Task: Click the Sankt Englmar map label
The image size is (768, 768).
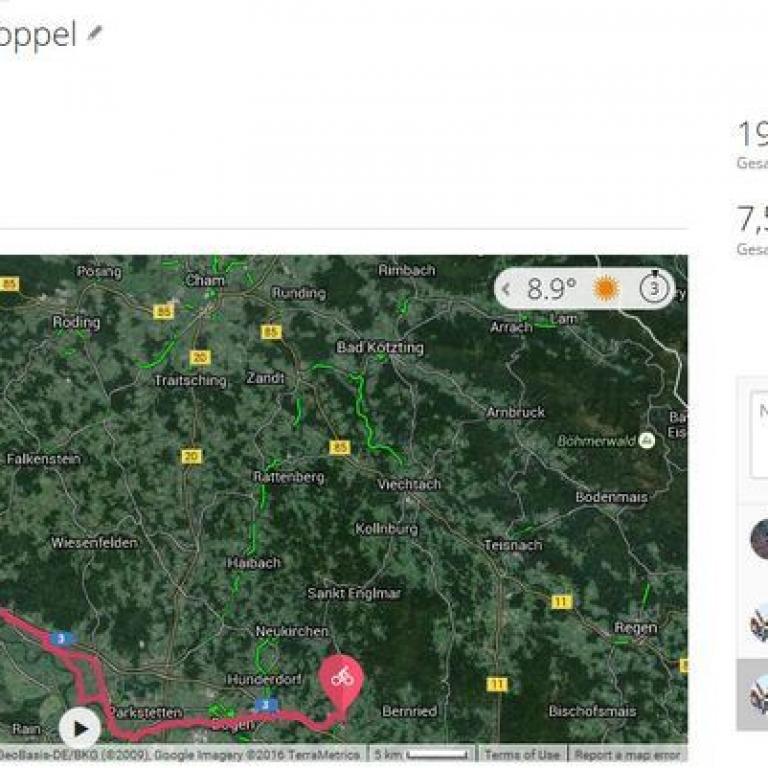Action: [354, 594]
